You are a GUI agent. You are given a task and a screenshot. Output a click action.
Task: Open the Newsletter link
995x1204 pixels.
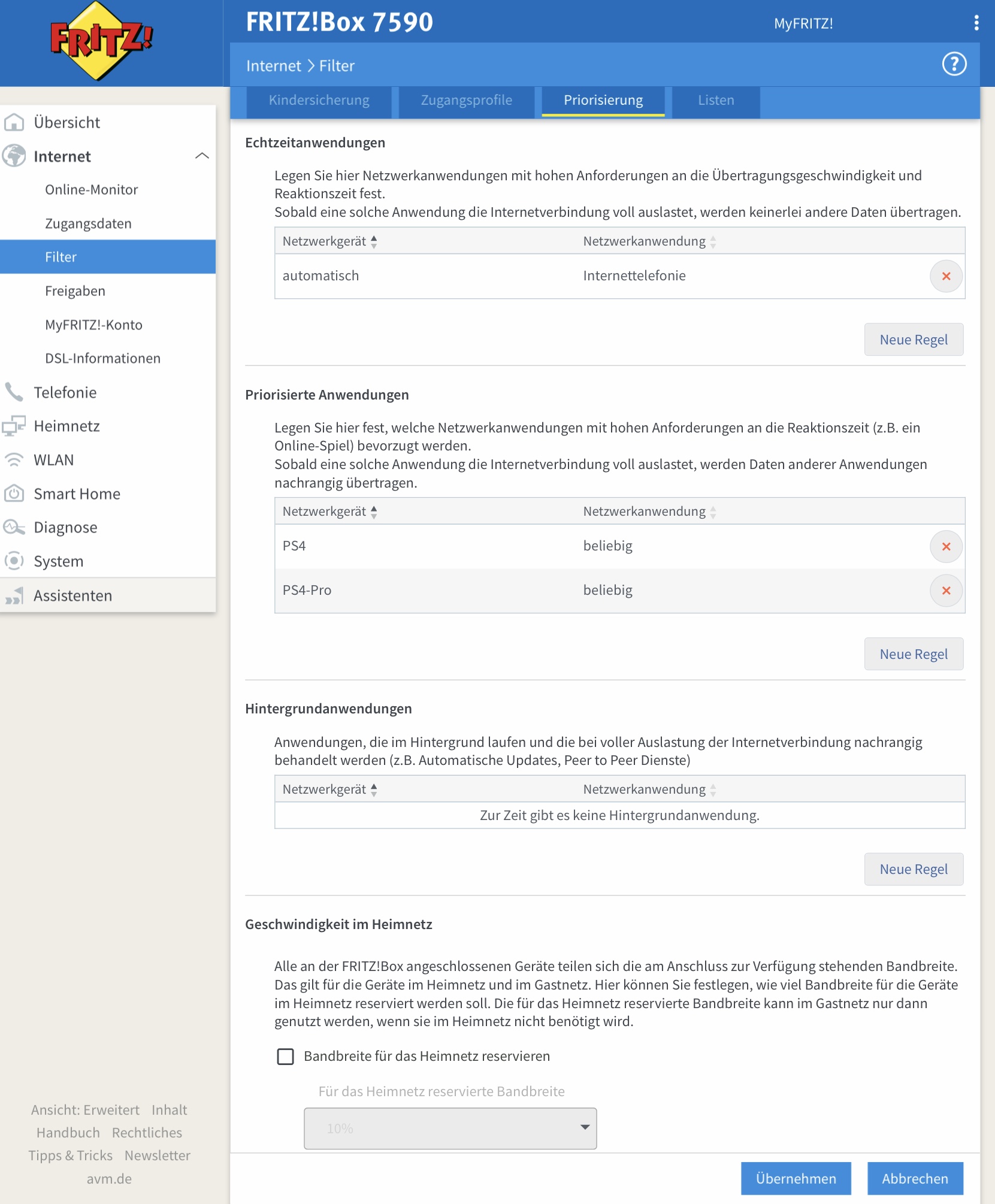tap(158, 1155)
